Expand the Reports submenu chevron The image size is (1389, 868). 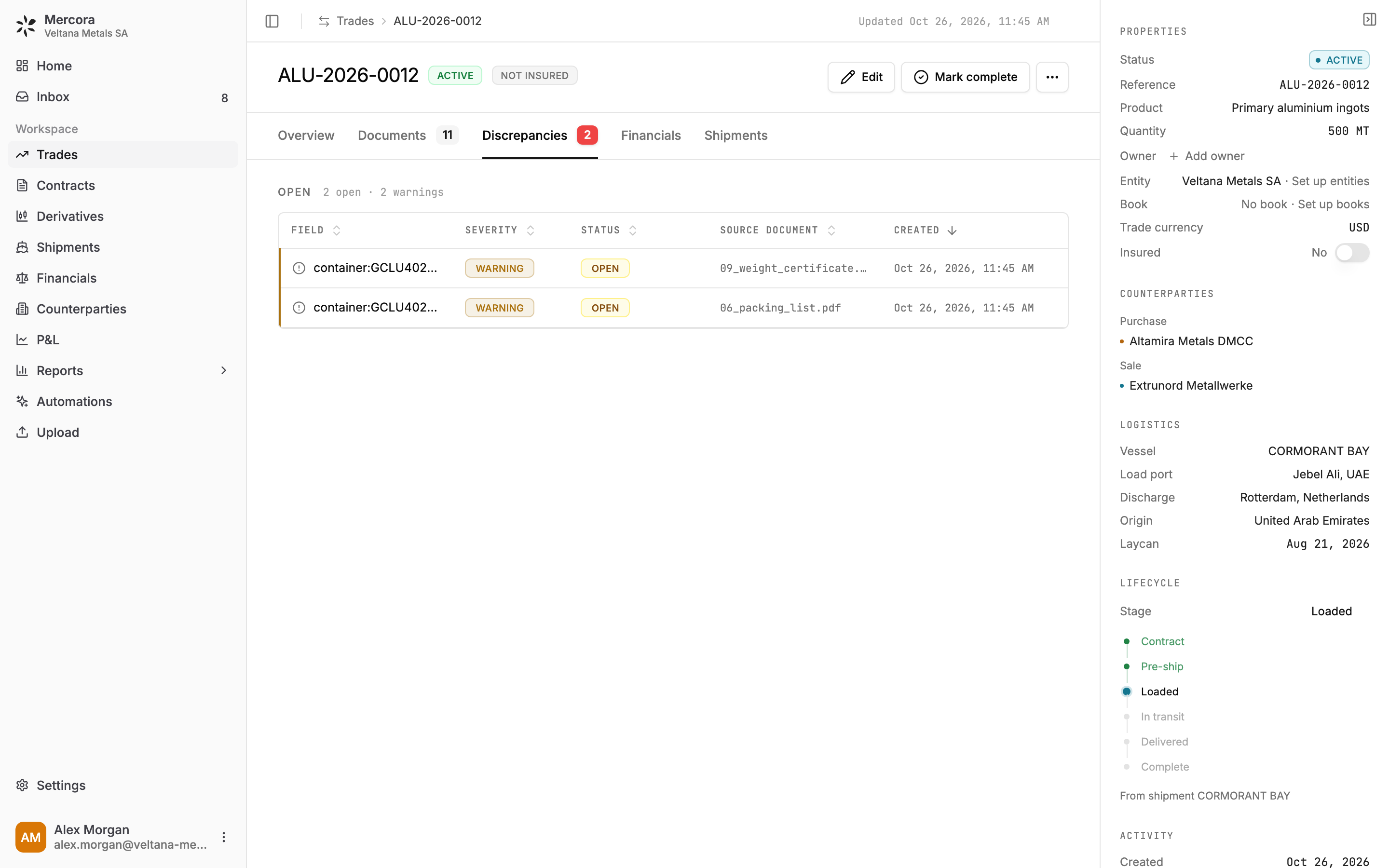(224, 370)
